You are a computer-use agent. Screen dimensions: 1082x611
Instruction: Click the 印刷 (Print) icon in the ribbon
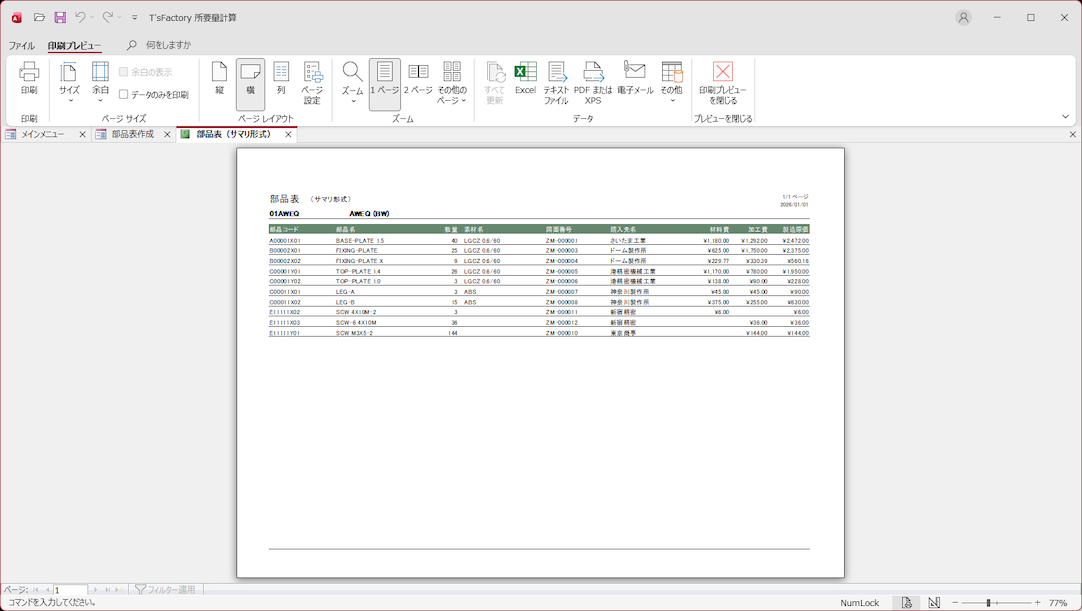coord(29,79)
